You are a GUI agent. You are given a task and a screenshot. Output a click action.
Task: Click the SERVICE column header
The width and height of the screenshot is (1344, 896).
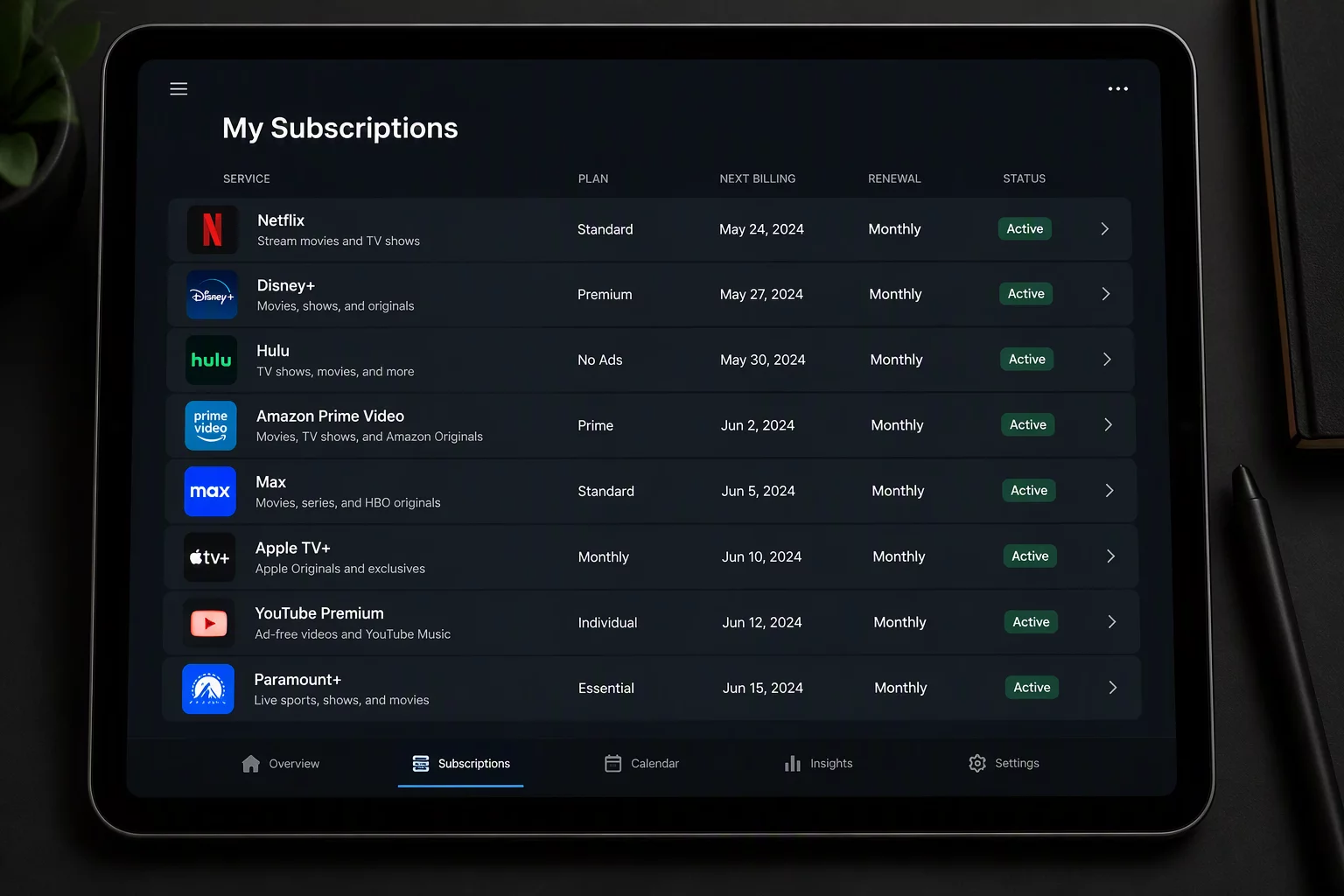tap(247, 178)
